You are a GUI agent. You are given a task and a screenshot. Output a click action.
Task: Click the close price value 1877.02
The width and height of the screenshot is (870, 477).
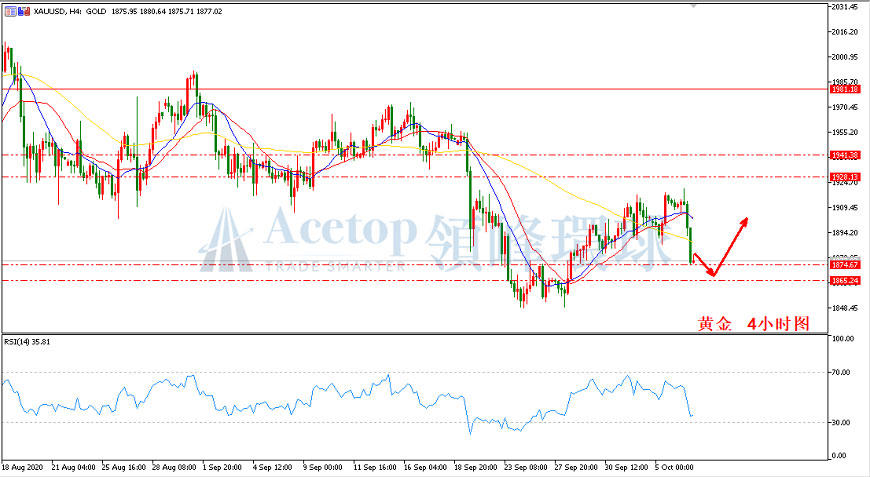click(x=210, y=11)
